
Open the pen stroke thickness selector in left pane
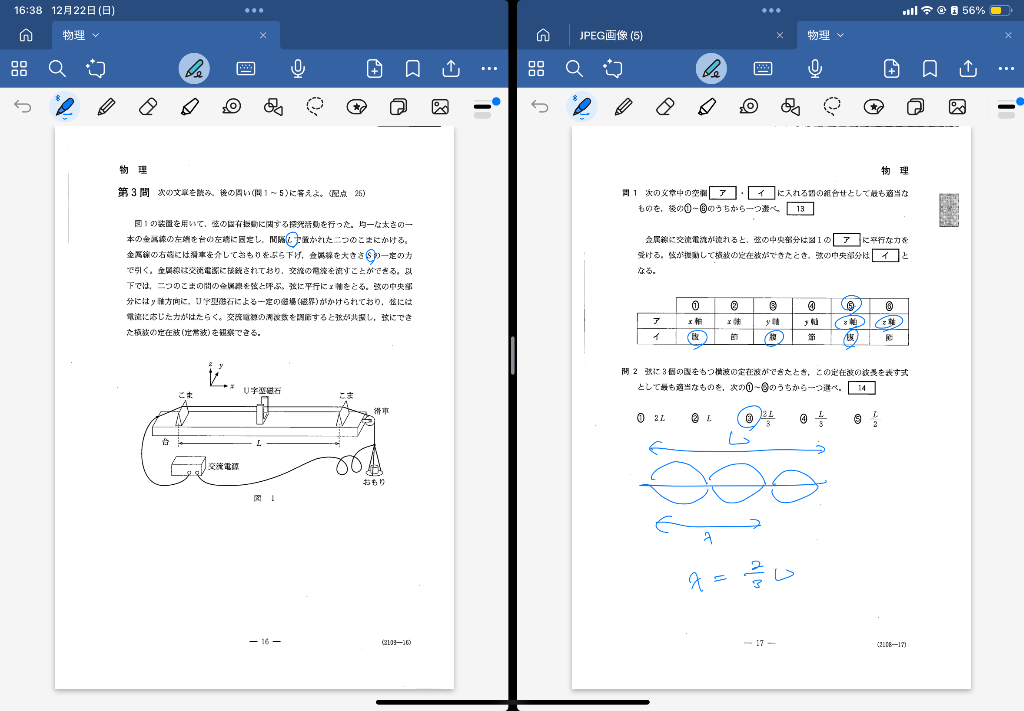[x=483, y=107]
